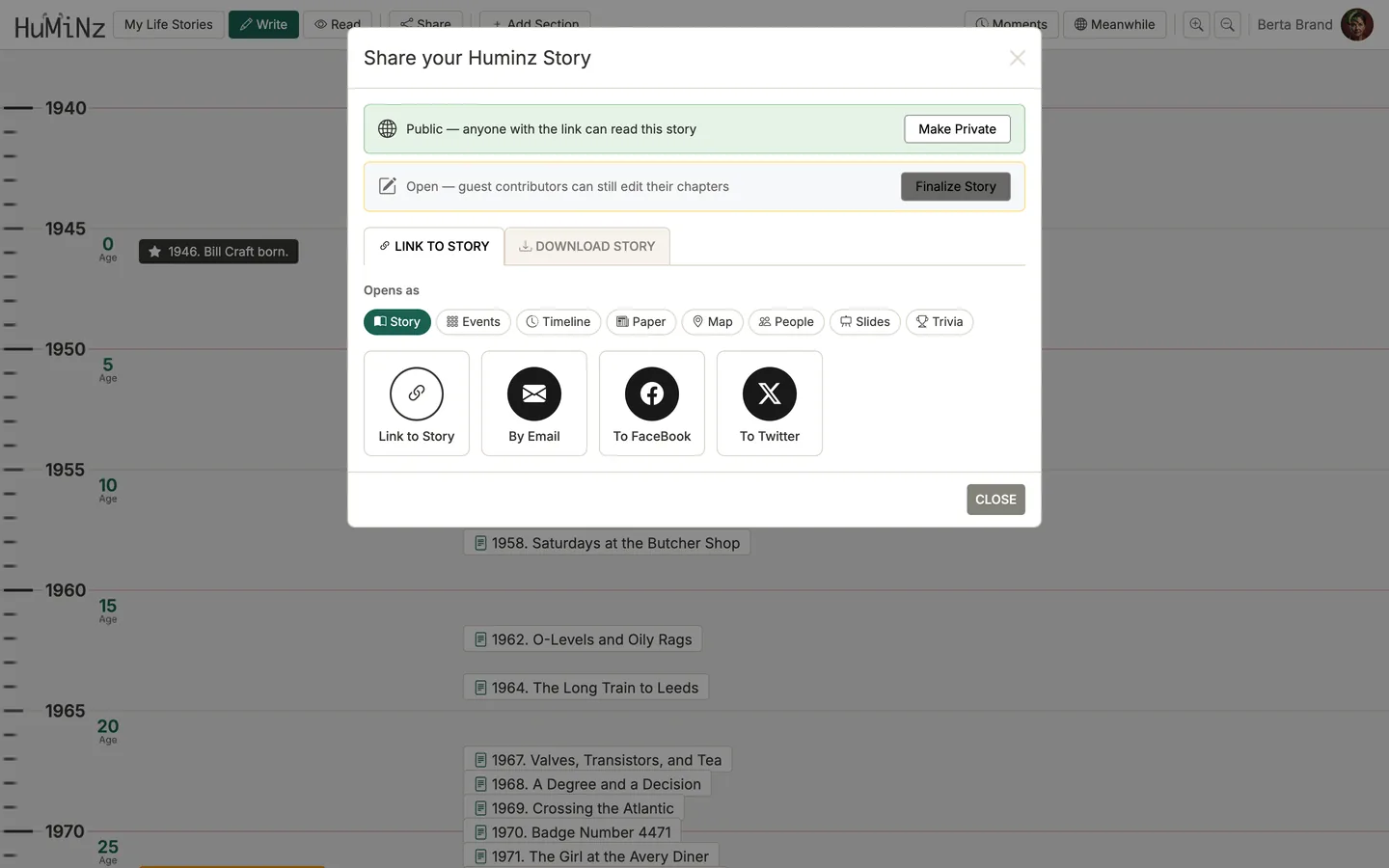Open the Meanwhile view
The height and width of the screenshot is (868, 1389).
click(x=1115, y=24)
